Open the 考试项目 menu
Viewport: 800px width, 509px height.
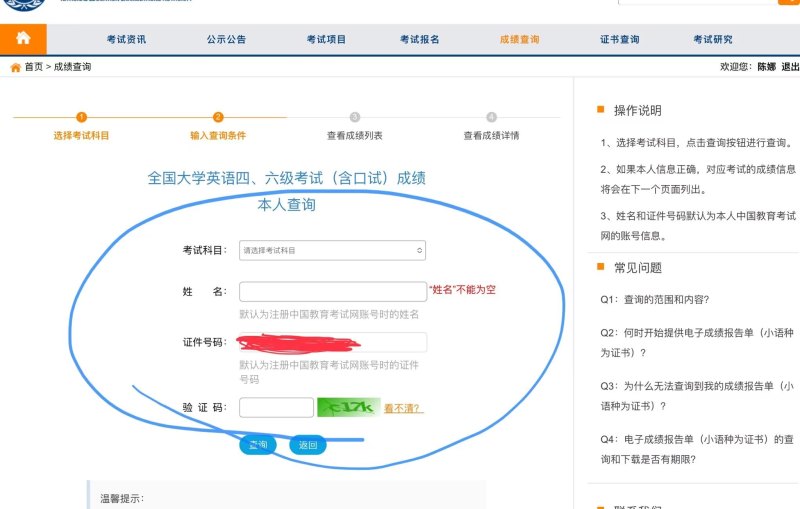click(326, 39)
